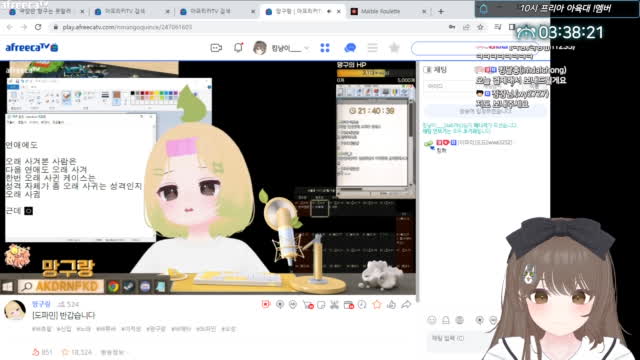This screenshot has width=640, height=360.
Task: Open the notification bell in header
Action: tap(238, 48)
